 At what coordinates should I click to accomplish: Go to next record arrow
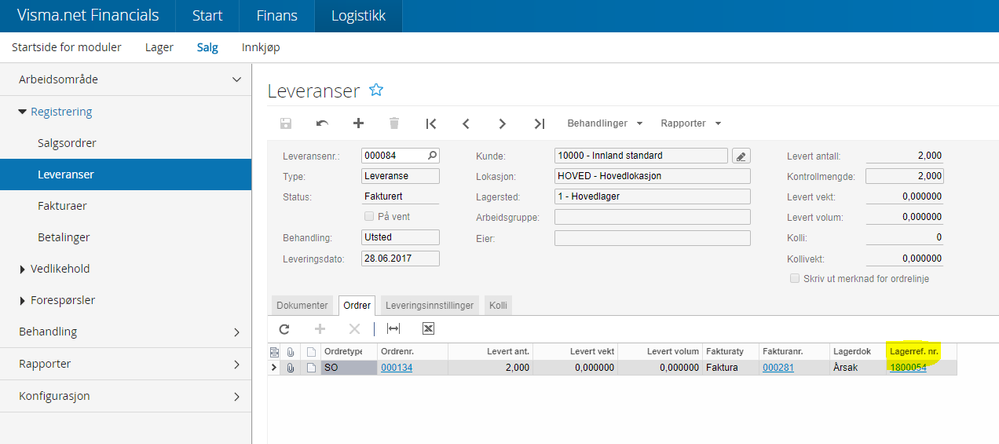pos(502,124)
